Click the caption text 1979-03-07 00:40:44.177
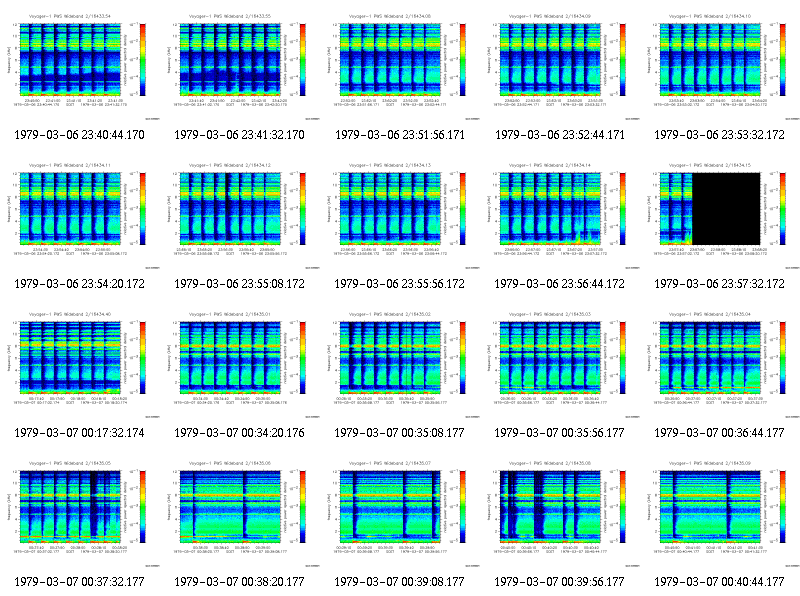Viewport: 800px width, 596px height. pos(719,582)
